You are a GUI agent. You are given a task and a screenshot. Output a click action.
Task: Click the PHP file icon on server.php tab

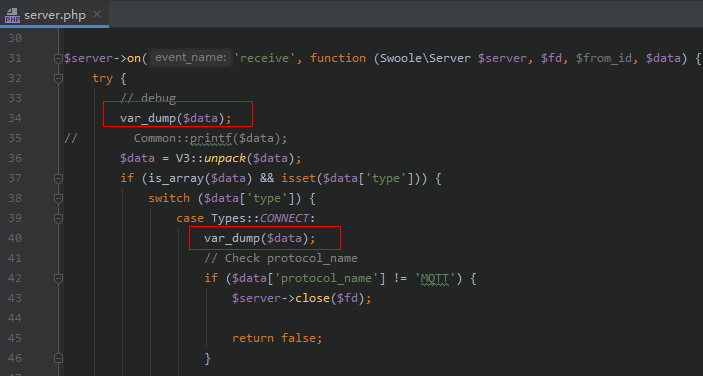[x=12, y=15]
